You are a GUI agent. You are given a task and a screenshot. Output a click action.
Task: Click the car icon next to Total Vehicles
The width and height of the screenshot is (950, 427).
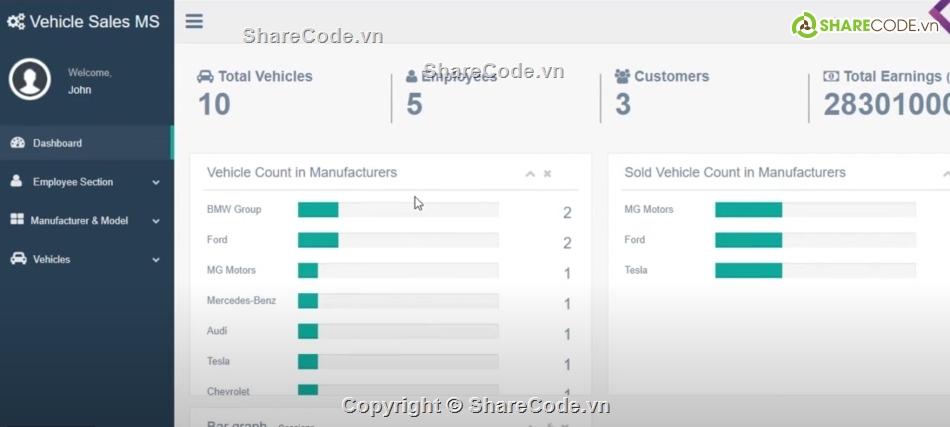pos(205,76)
